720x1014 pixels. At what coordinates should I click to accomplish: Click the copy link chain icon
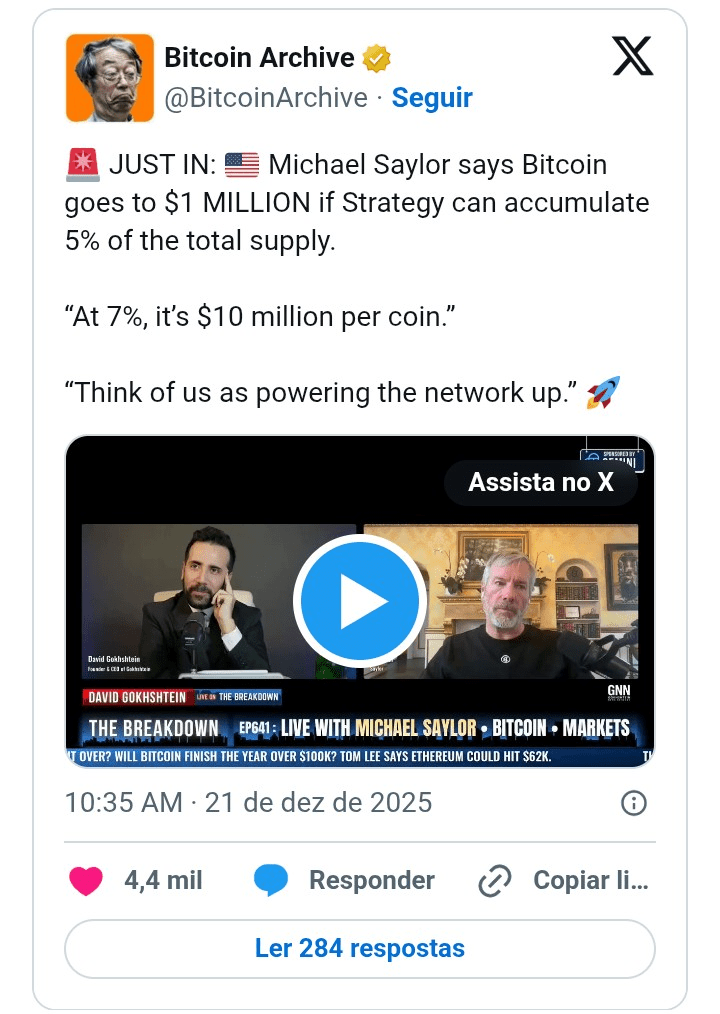[x=495, y=881]
